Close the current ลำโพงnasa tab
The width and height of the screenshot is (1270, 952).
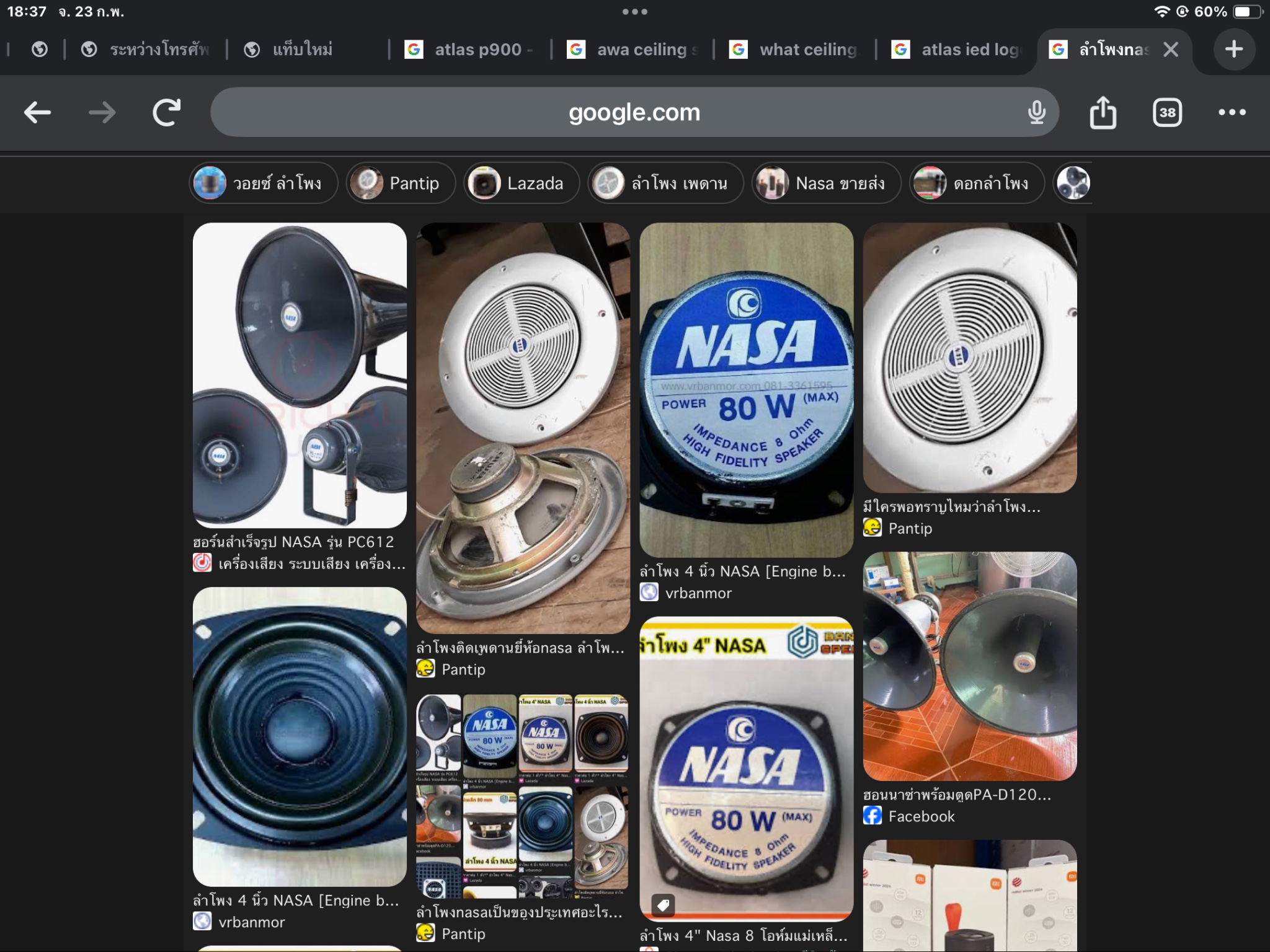click(x=1171, y=49)
